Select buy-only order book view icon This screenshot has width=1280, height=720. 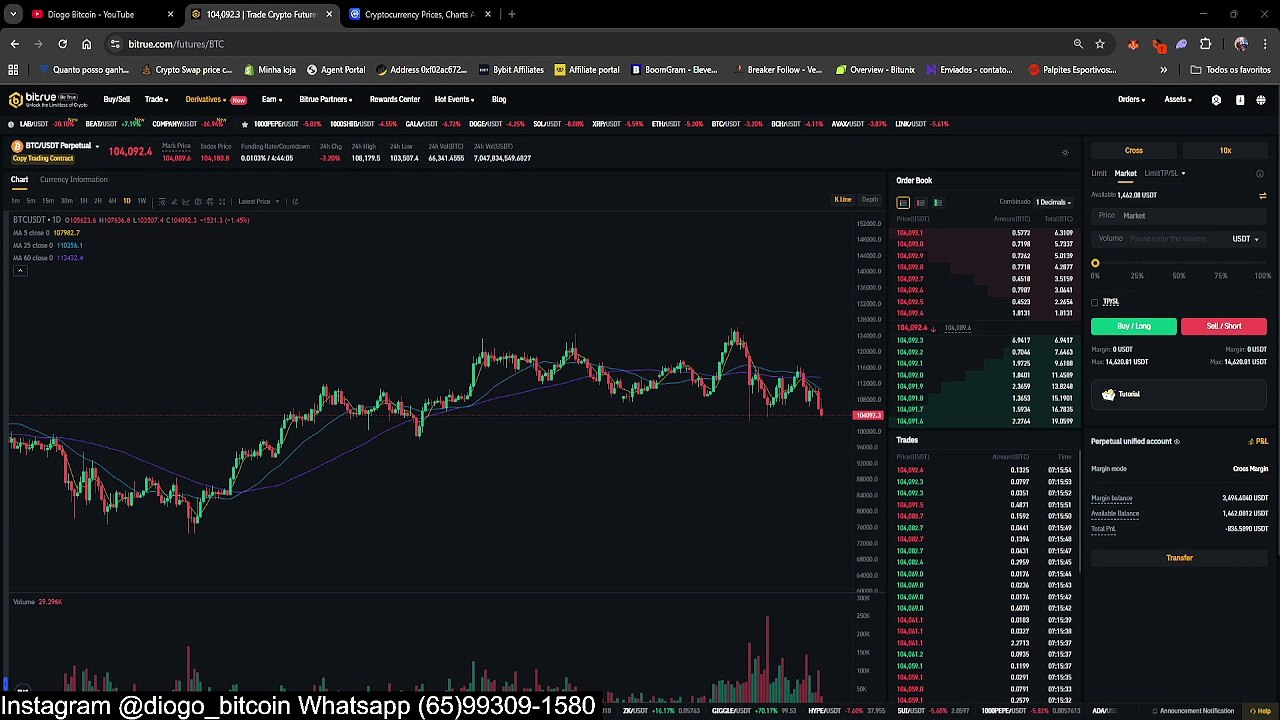[x=937, y=202]
